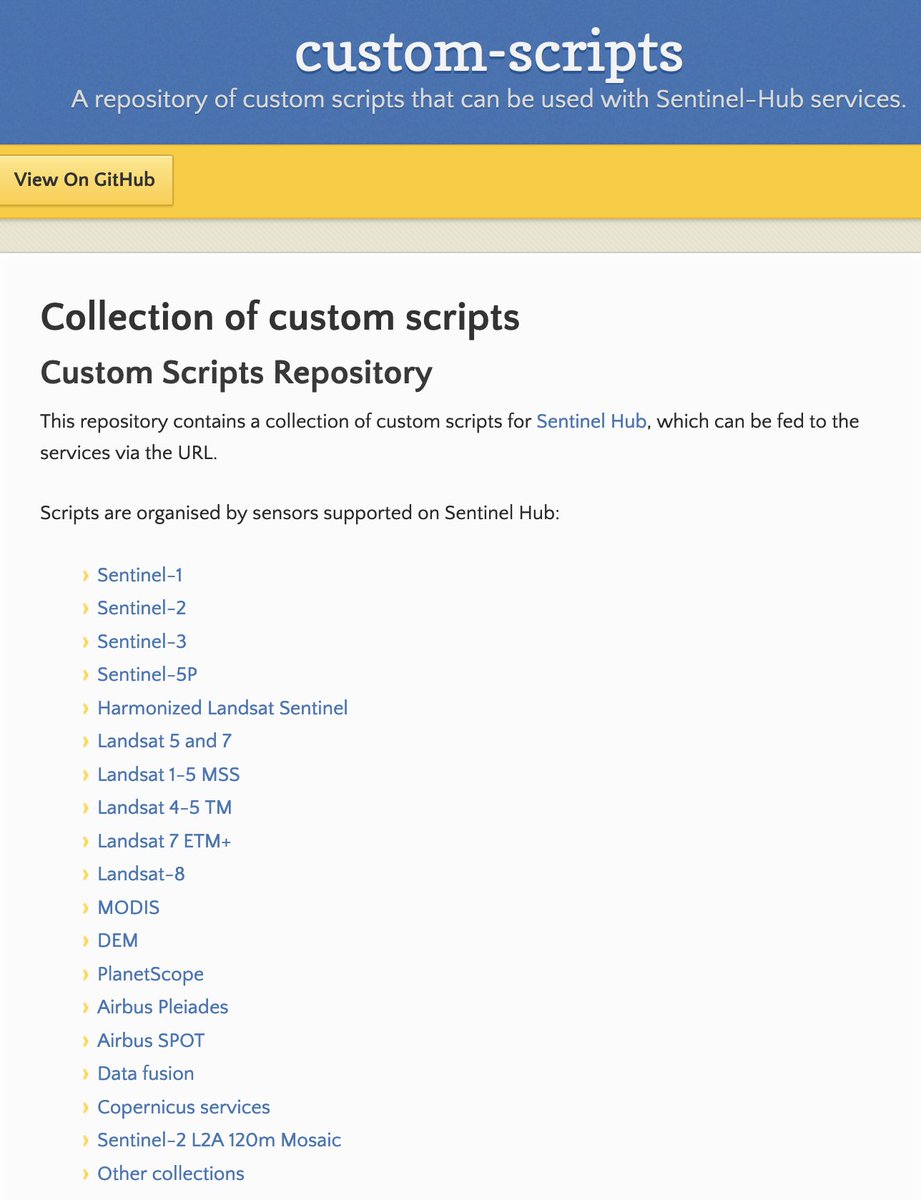Open the Copernicus services link
Screen dimensions: 921x1200
(183, 1107)
